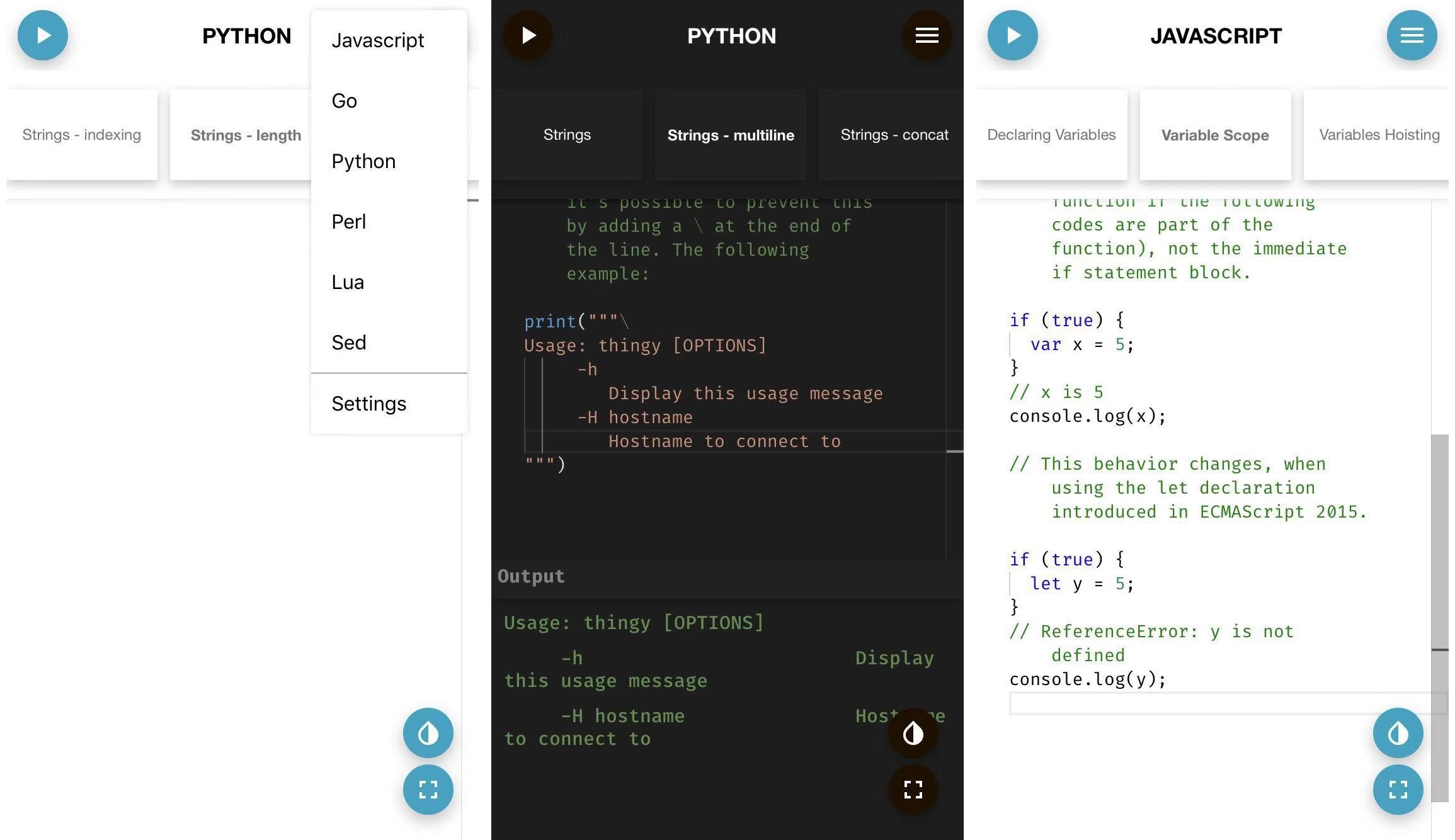Click the 'let y = 5;' code line

click(x=1082, y=583)
